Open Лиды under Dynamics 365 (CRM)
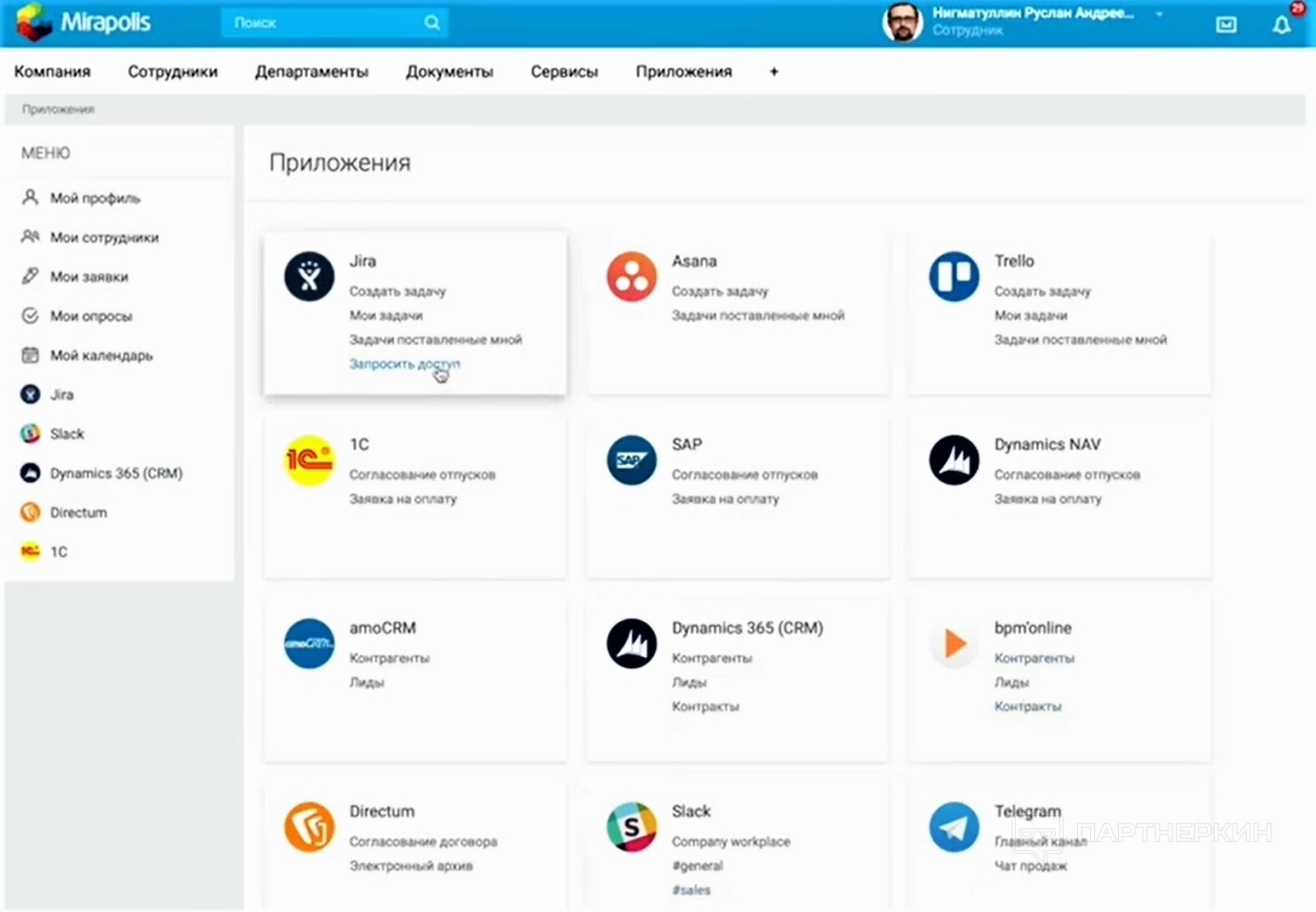This screenshot has height=912, width=1316. (689, 682)
